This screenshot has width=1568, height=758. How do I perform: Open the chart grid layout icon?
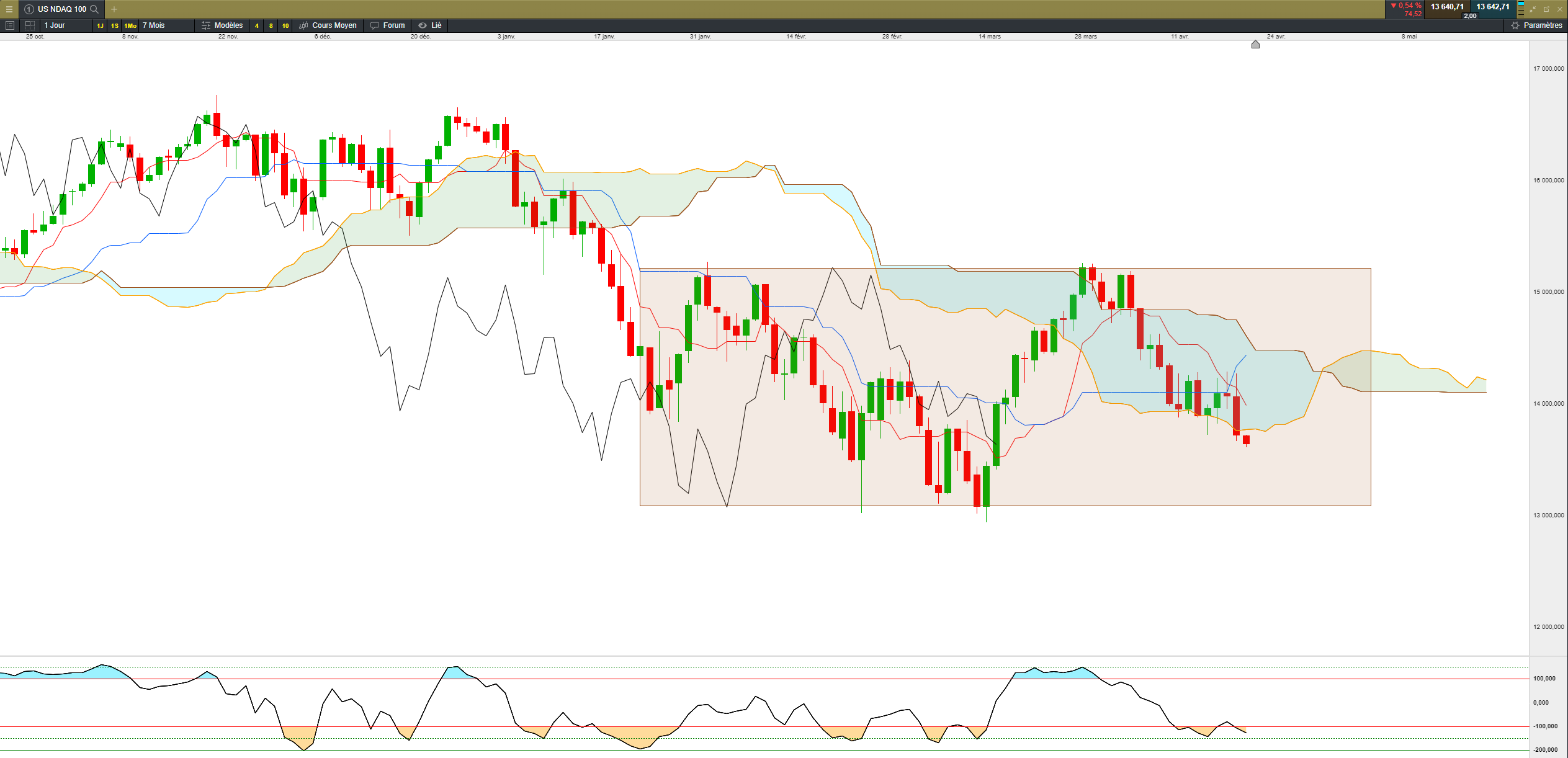30,25
